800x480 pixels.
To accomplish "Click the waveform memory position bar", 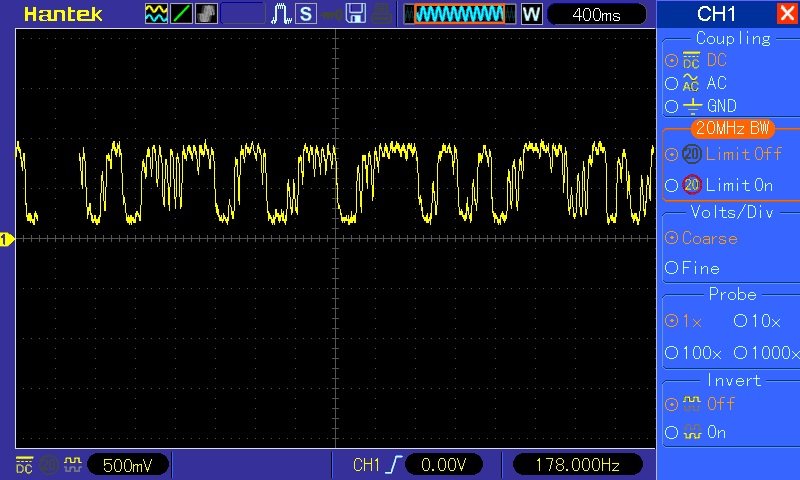I will pos(460,14).
